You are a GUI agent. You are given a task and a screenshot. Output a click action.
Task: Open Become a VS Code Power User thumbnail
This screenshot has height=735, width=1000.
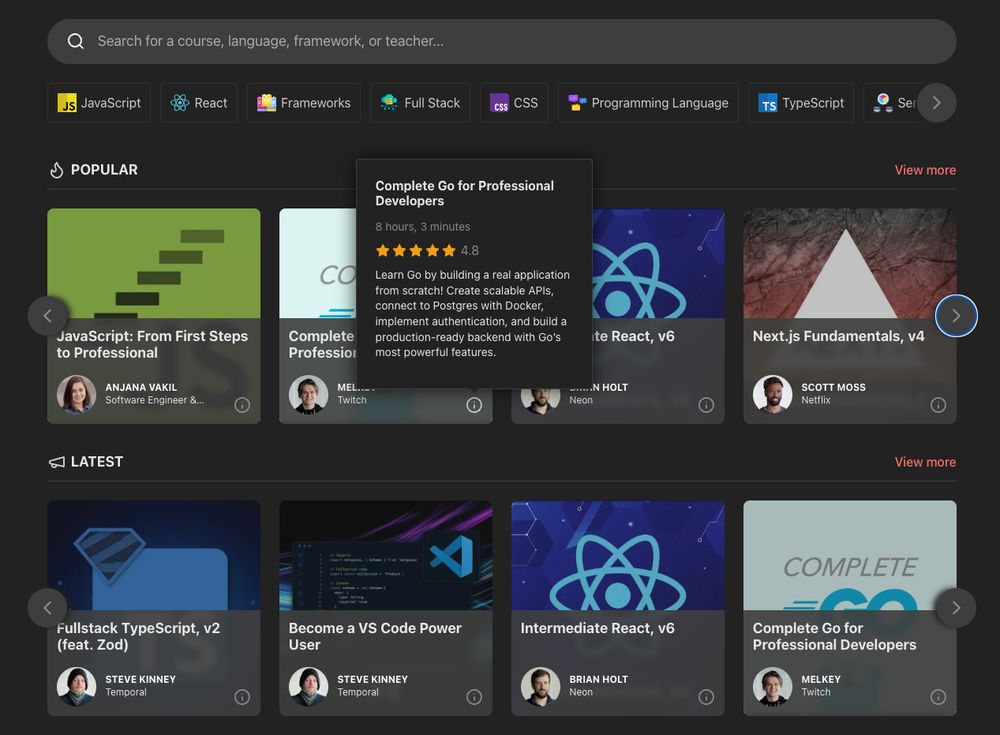click(x=386, y=555)
